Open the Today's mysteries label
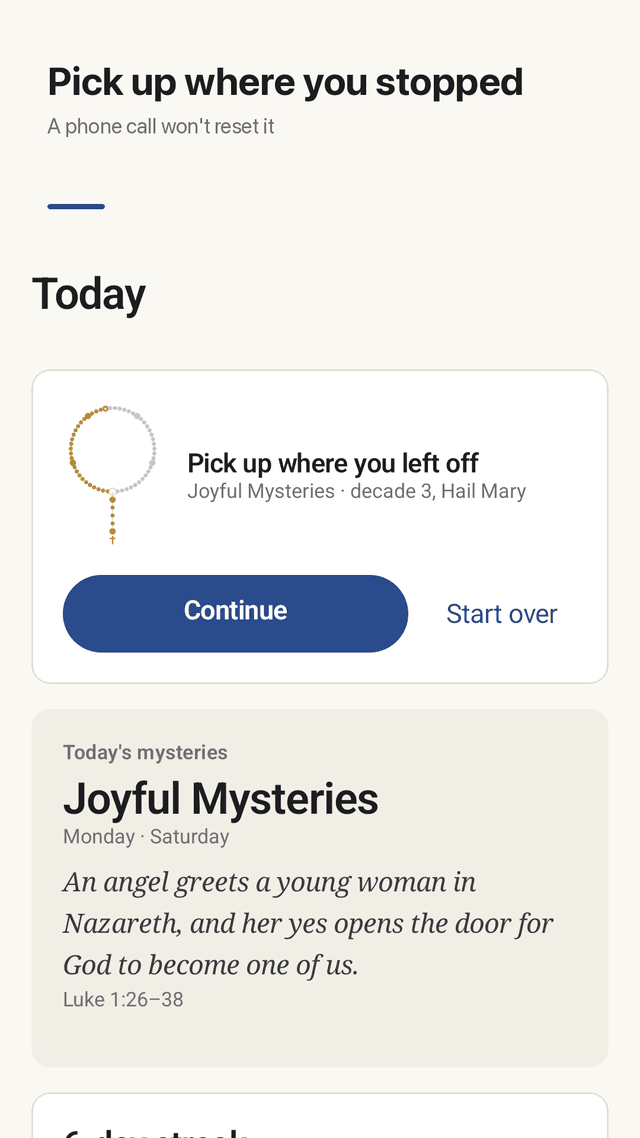 point(145,753)
